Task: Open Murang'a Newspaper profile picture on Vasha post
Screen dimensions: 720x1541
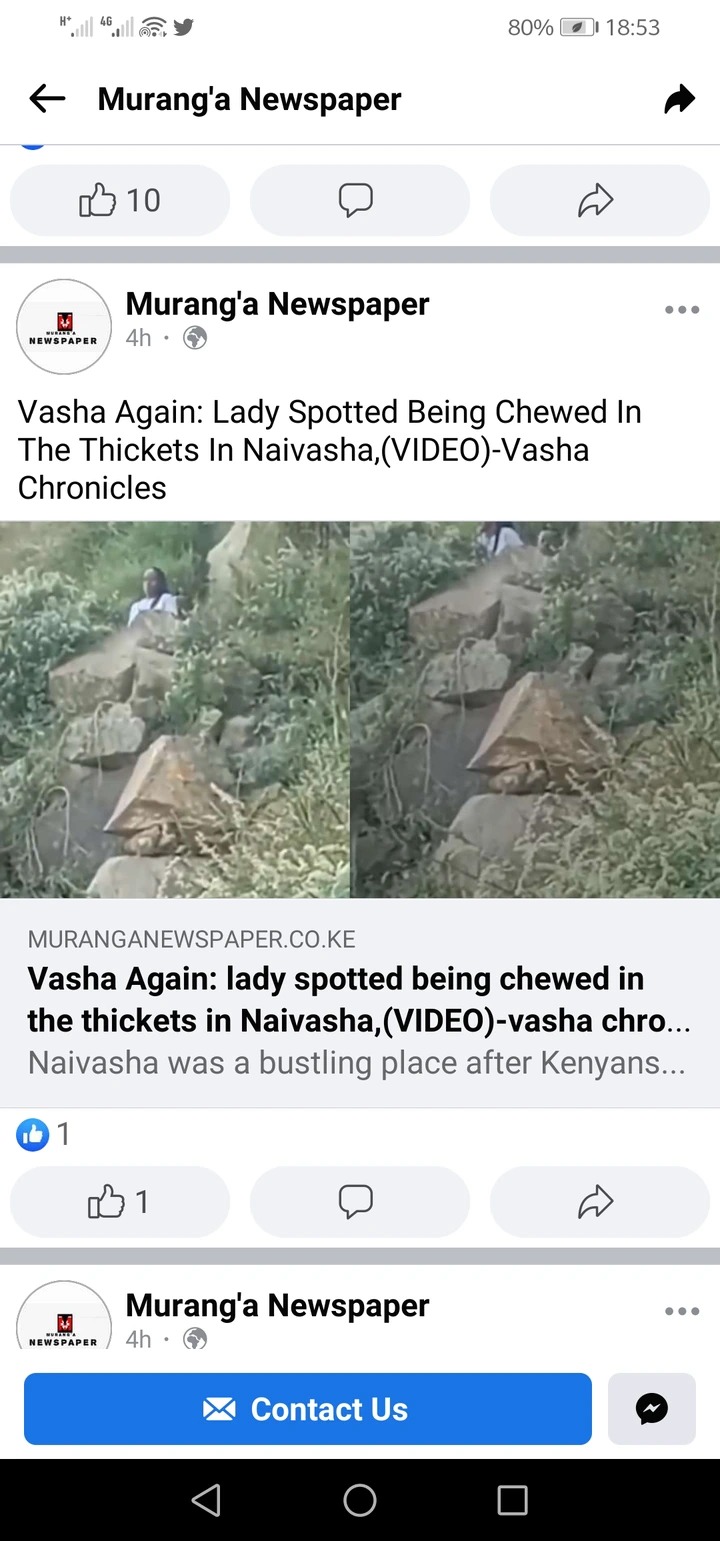Action: coord(64,326)
